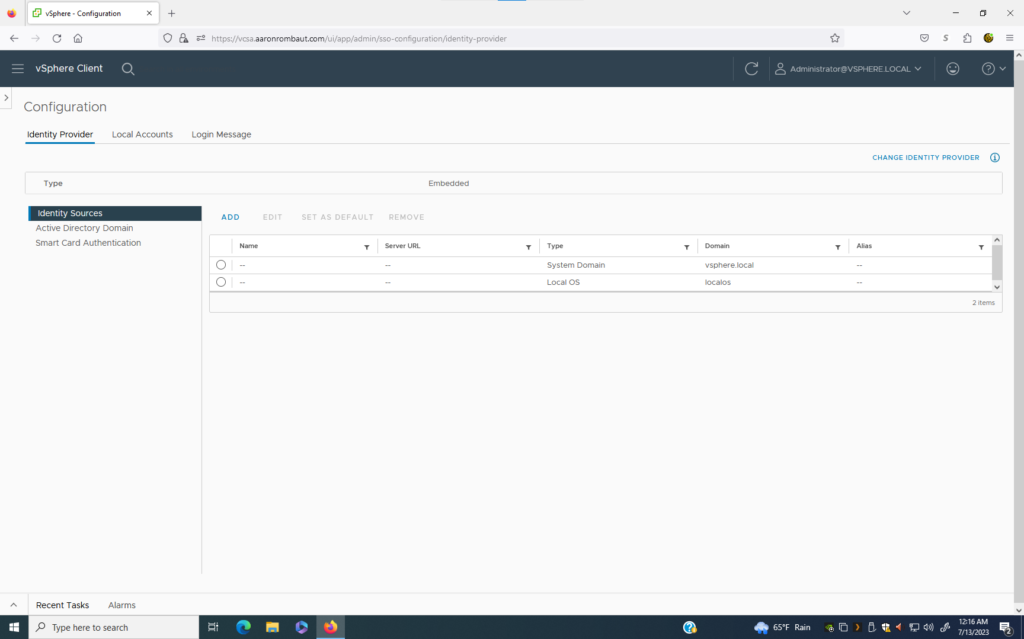This screenshot has height=639, width=1024.
Task: Select the Local OS row radio button
Action: pyautogui.click(x=221, y=282)
